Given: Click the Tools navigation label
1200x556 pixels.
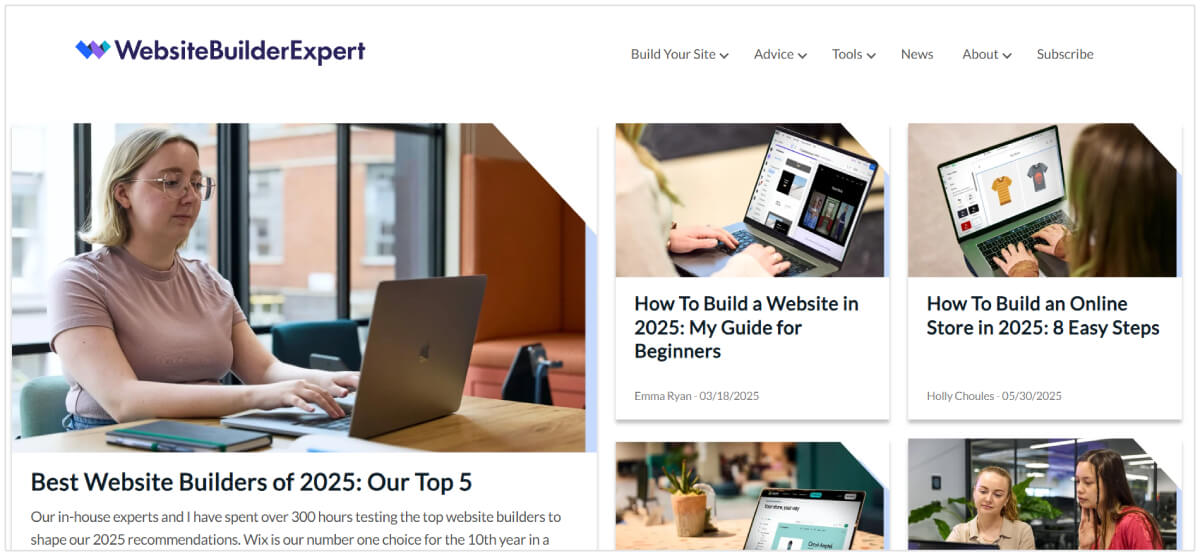Looking at the screenshot, I should coord(847,54).
